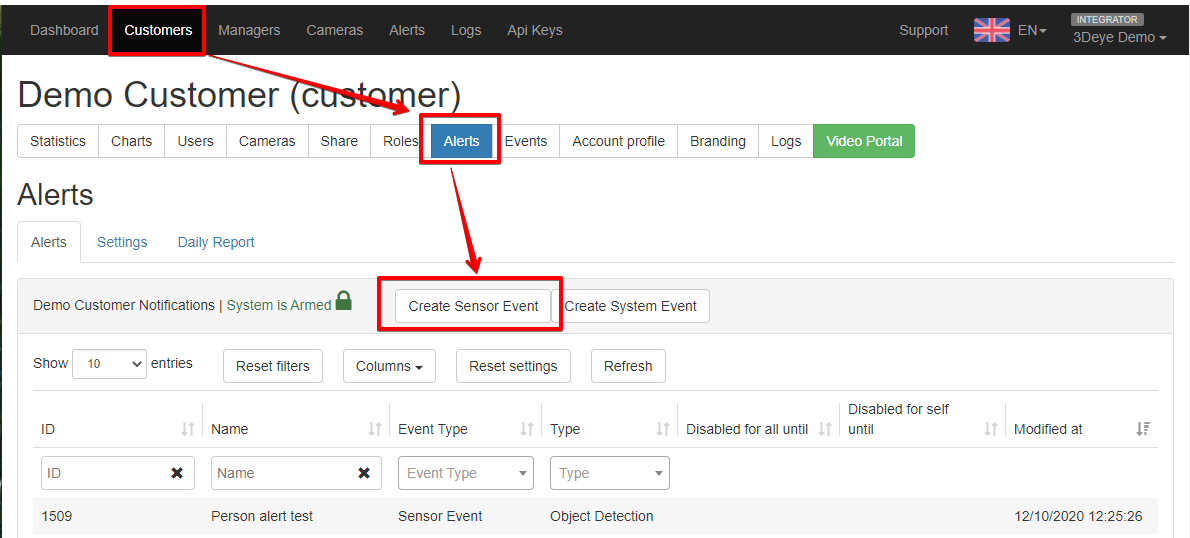Screen dimensions: 1190x538
Task: Sort Event Type column arrows icon
Action: 527,429
